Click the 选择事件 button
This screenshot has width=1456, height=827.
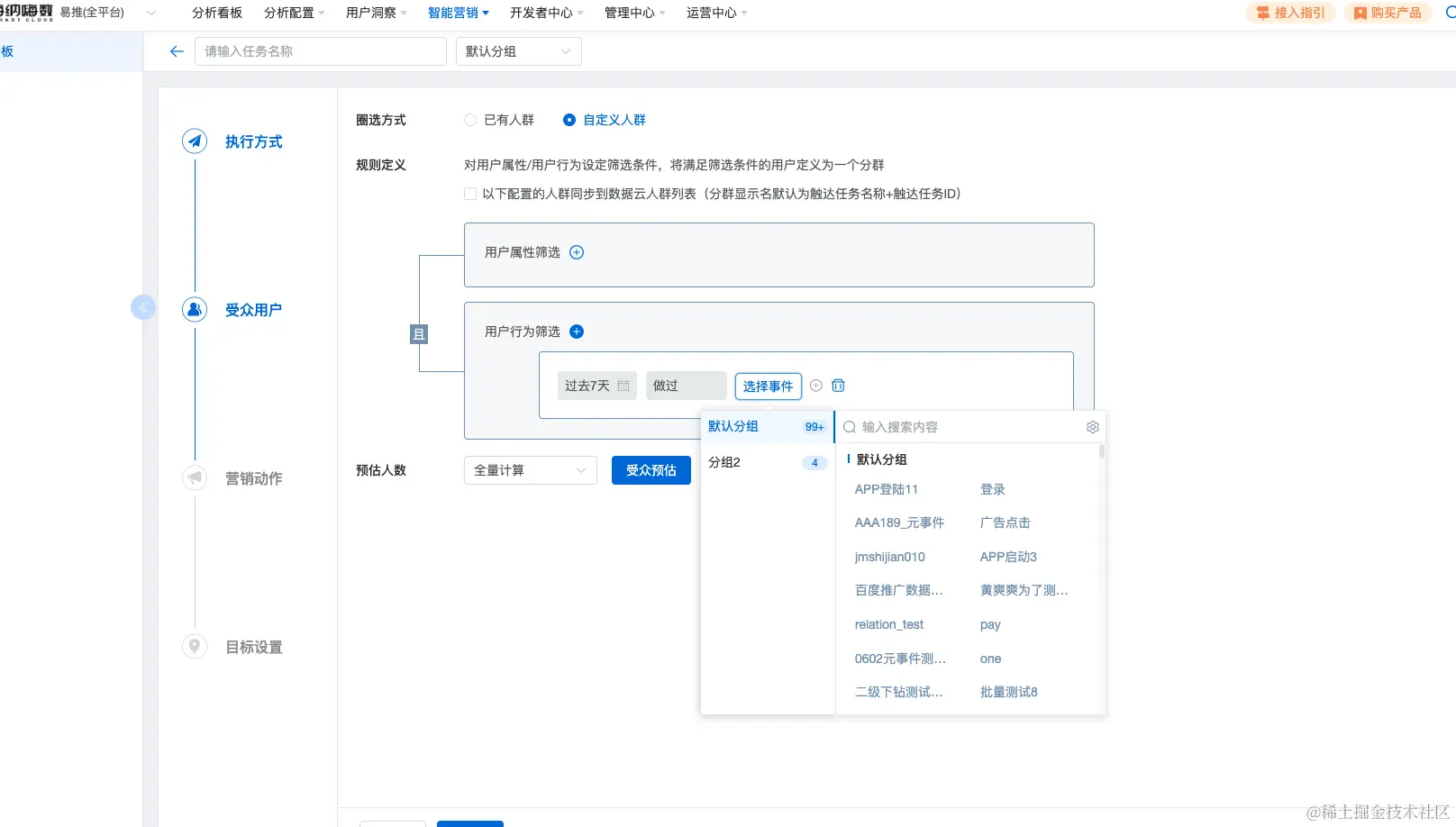pyautogui.click(x=769, y=386)
